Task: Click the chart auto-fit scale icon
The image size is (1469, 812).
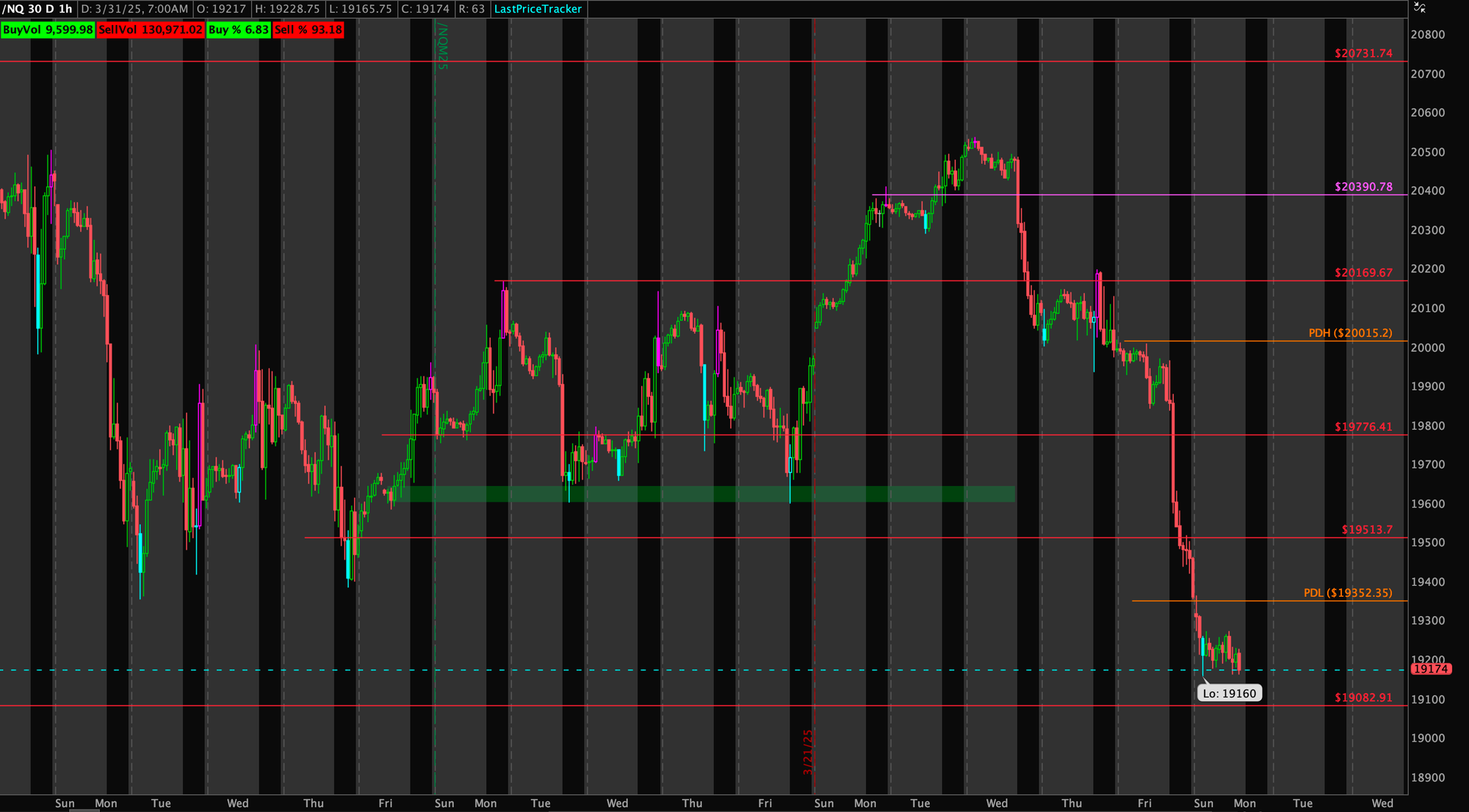Action: [1419, 8]
